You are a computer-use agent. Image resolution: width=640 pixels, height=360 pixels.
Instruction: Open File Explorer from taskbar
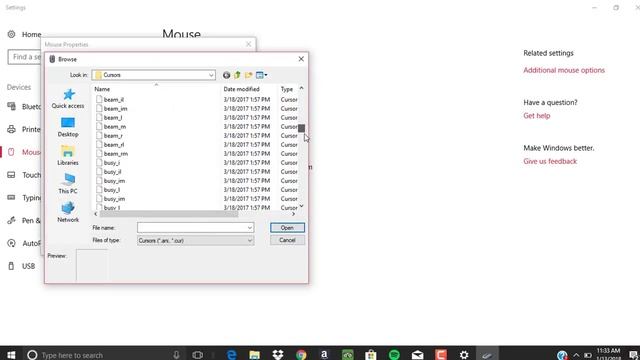255,355
